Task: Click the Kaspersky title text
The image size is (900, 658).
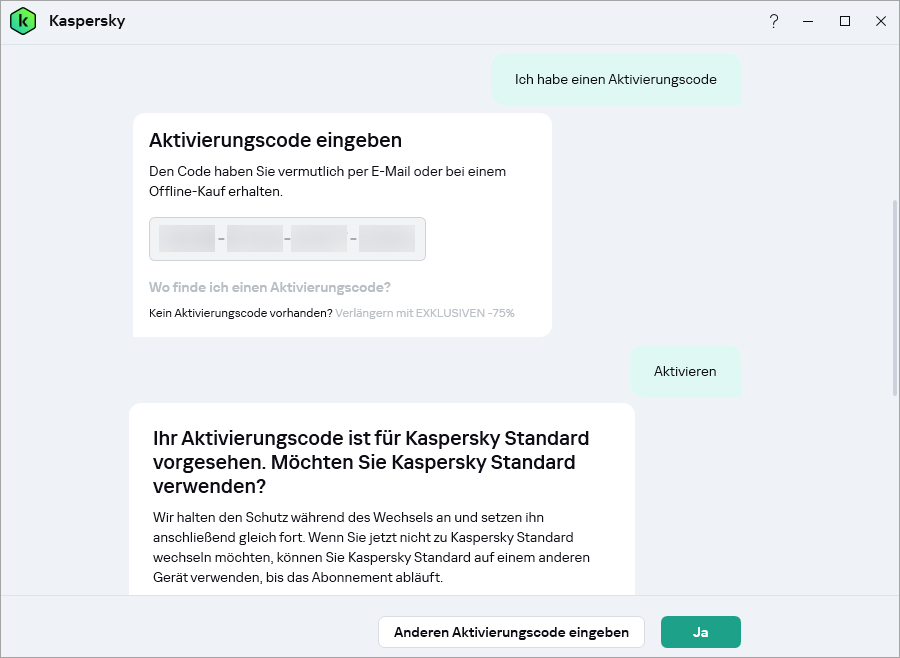Action: pos(87,21)
